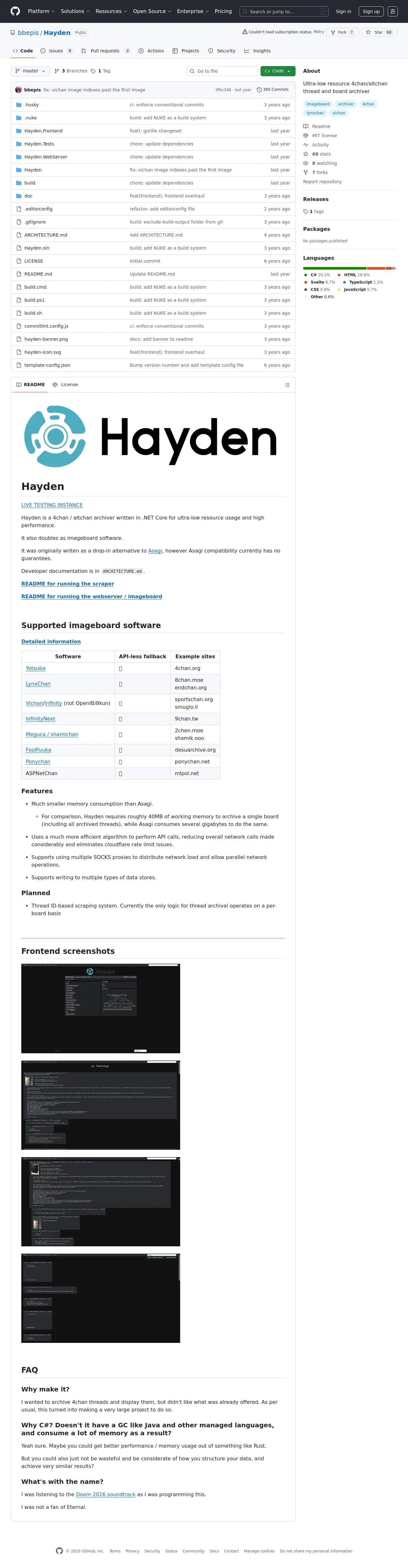Open the Resources dropdown
The width and height of the screenshot is (408, 1568).
click(x=111, y=11)
